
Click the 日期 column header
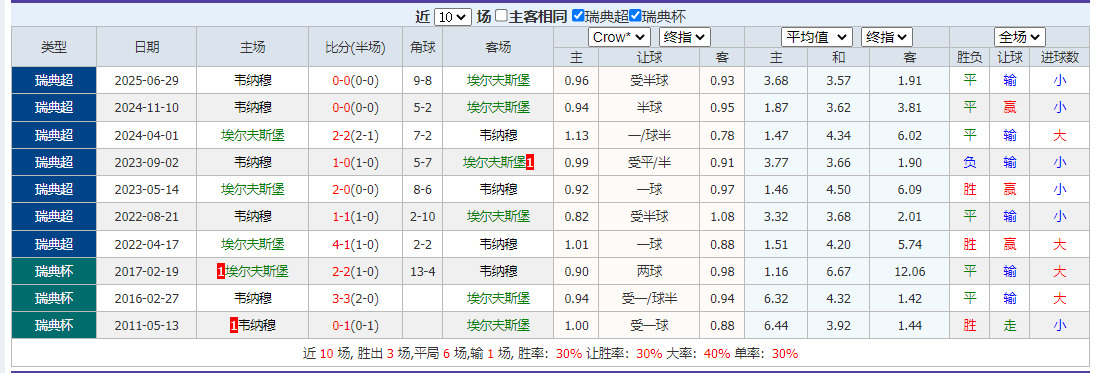[147, 47]
